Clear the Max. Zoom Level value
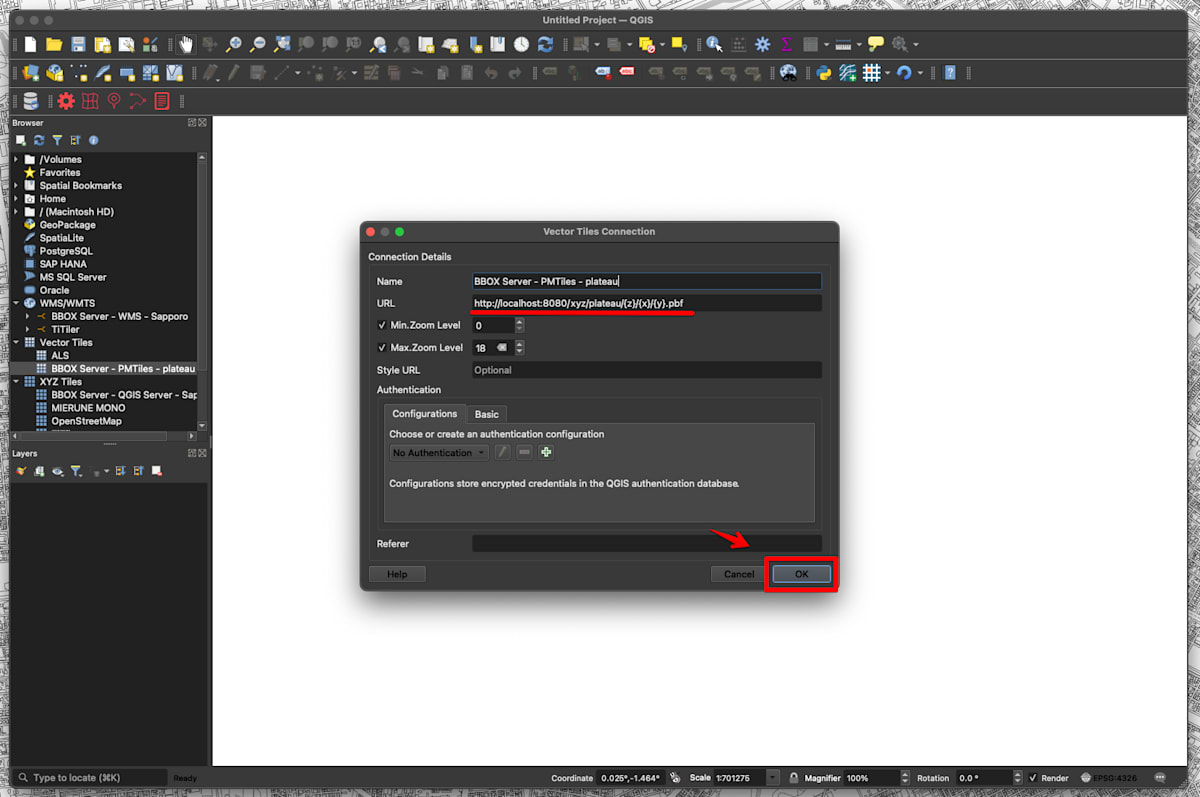The width and height of the screenshot is (1200, 797). [x=502, y=348]
